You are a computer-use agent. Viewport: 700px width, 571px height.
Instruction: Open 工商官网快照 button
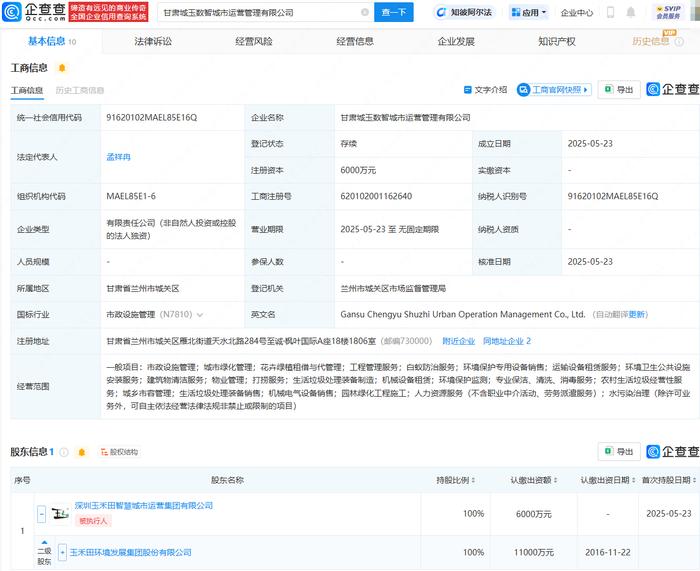554,90
